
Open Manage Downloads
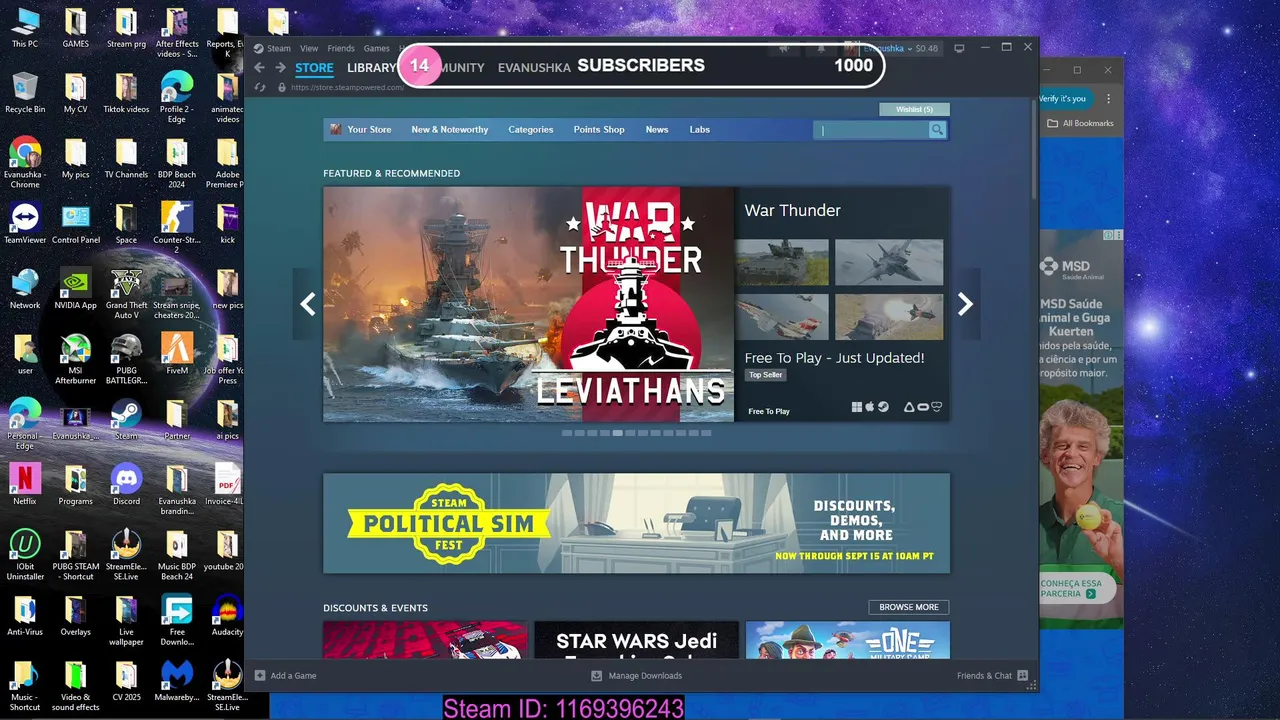click(x=637, y=675)
